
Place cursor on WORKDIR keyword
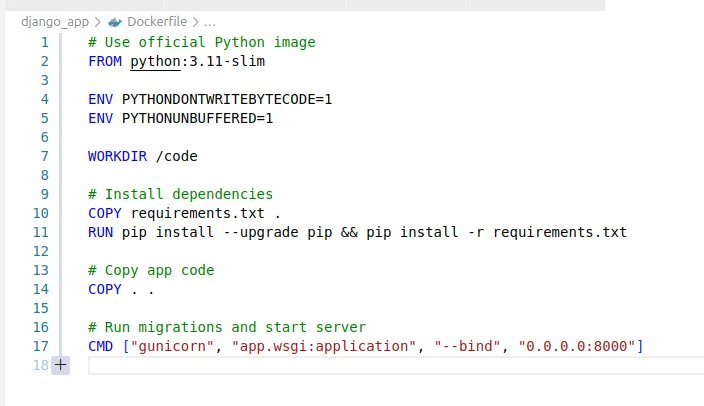pos(117,156)
